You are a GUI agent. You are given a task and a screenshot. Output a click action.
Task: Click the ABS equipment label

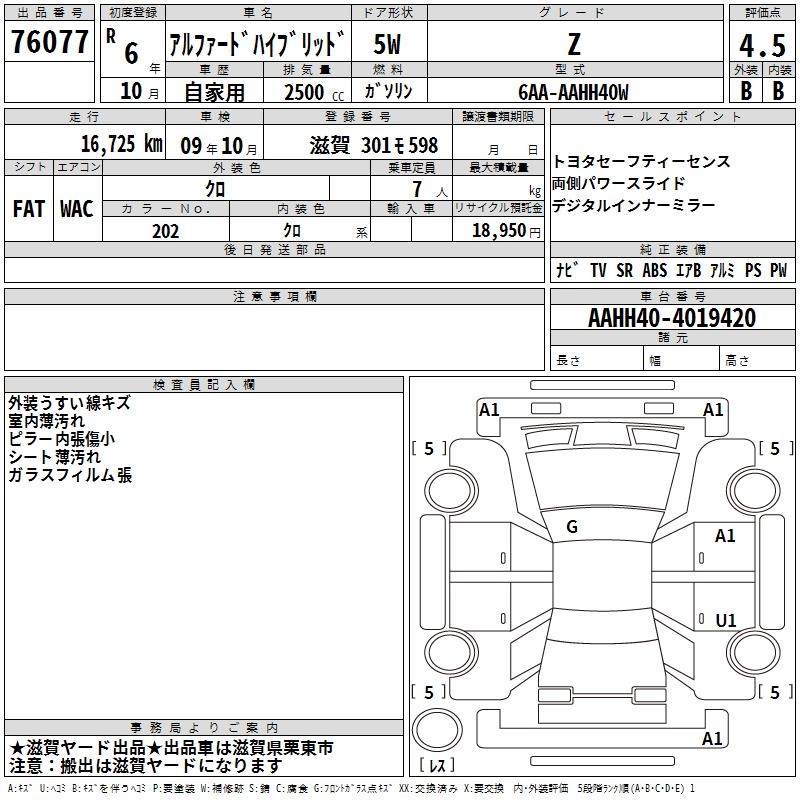point(655,270)
